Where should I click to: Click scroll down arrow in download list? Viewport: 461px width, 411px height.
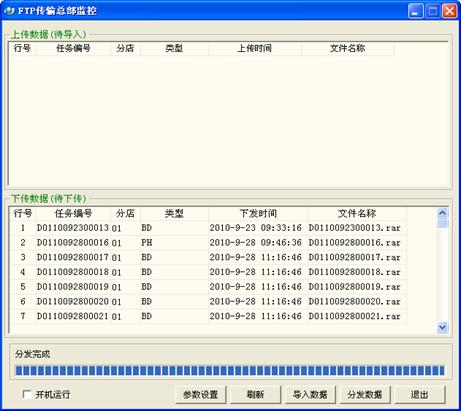click(x=442, y=327)
